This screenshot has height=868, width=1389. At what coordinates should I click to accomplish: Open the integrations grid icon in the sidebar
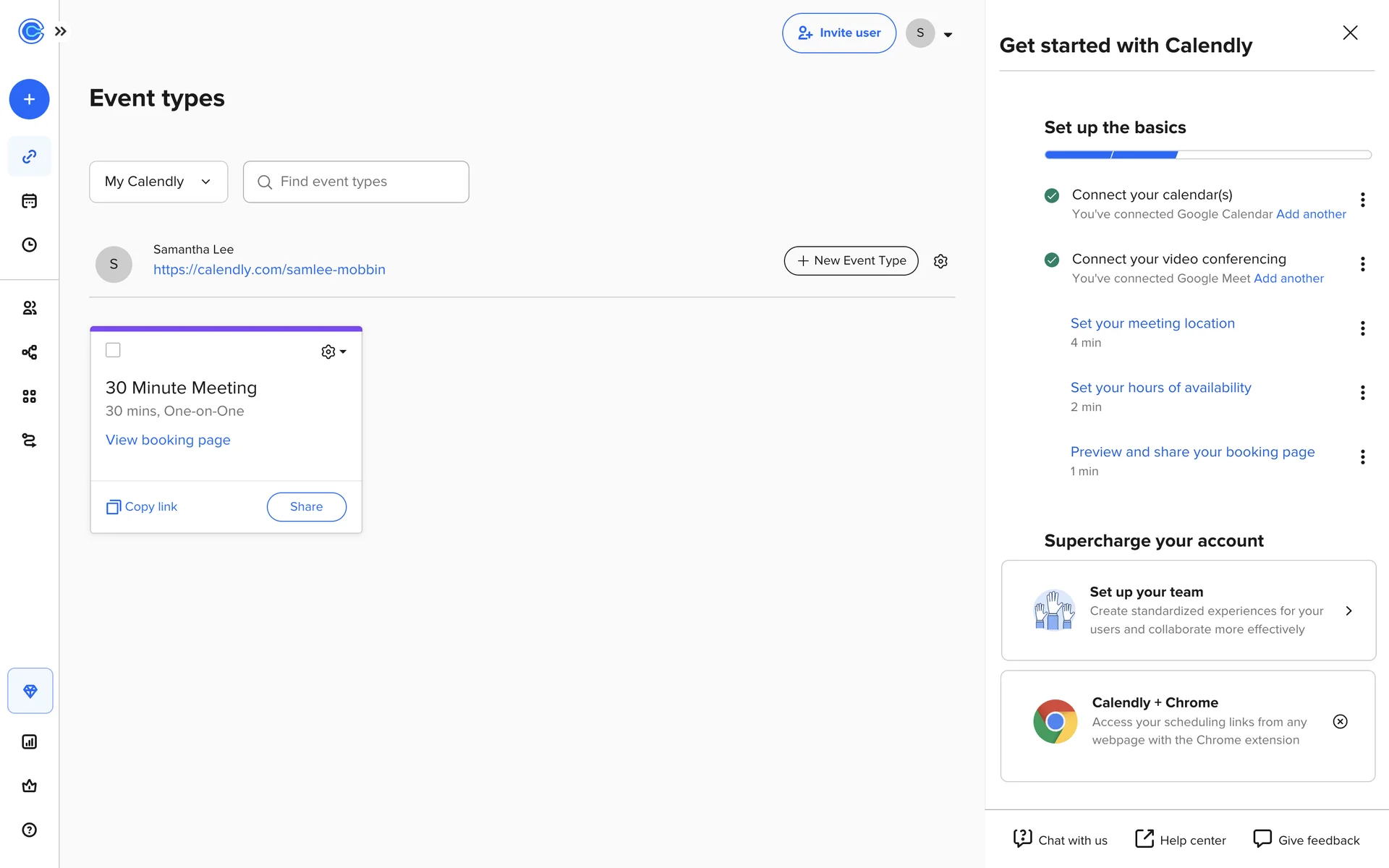point(29,396)
